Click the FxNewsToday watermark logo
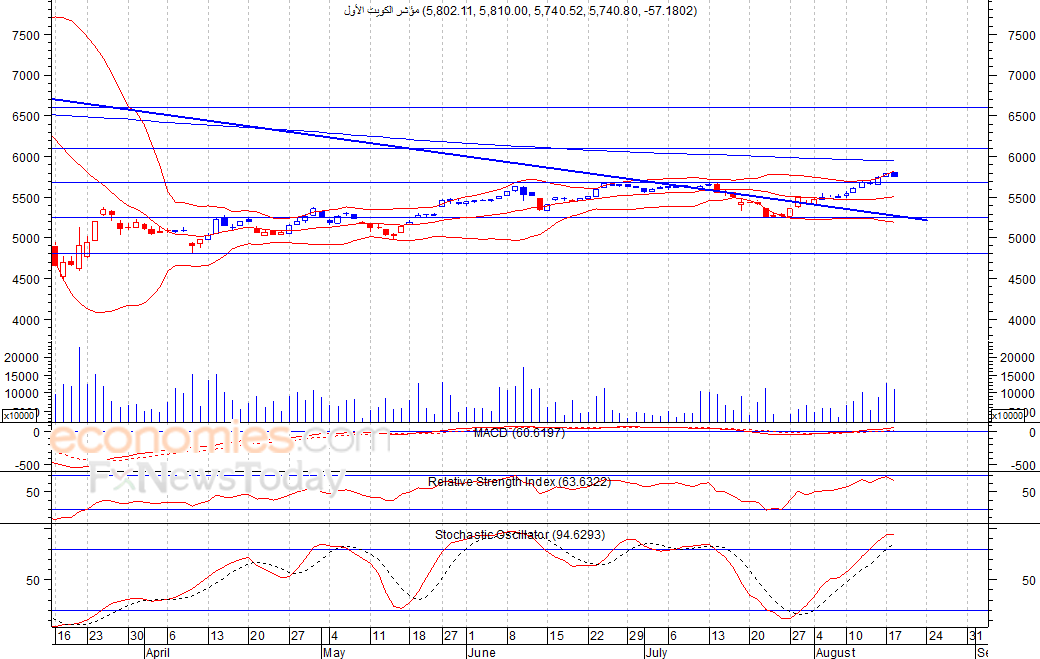 pyautogui.click(x=218, y=479)
